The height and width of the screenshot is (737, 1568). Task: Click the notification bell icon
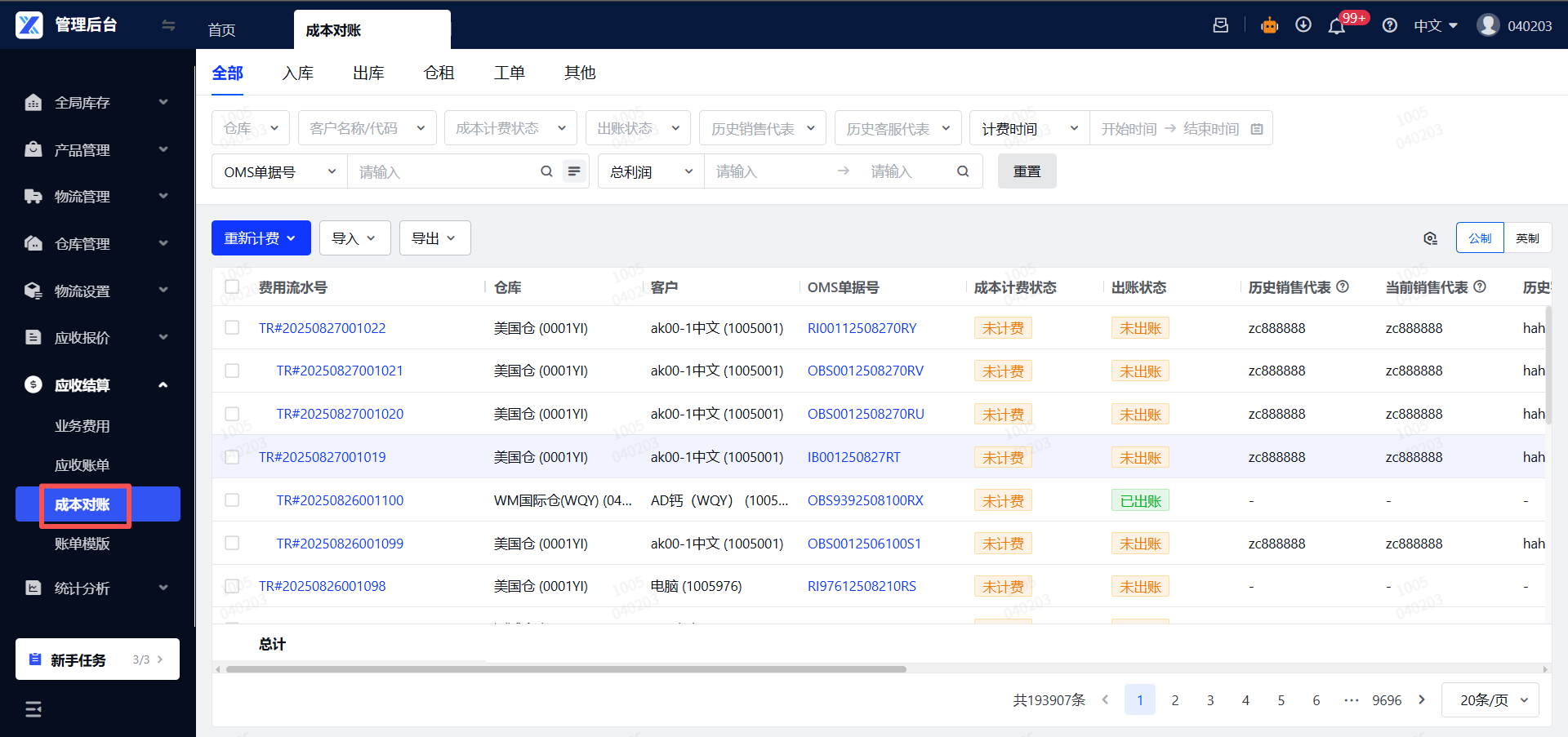pyautogui.click(x=1337, y=26)
